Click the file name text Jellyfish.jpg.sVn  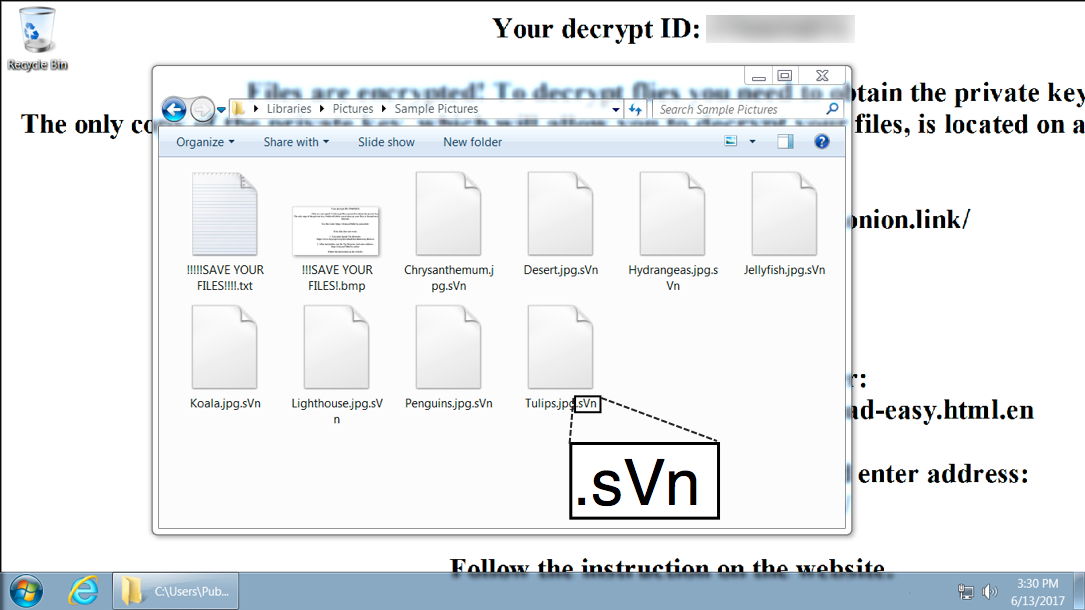[785, 270]
